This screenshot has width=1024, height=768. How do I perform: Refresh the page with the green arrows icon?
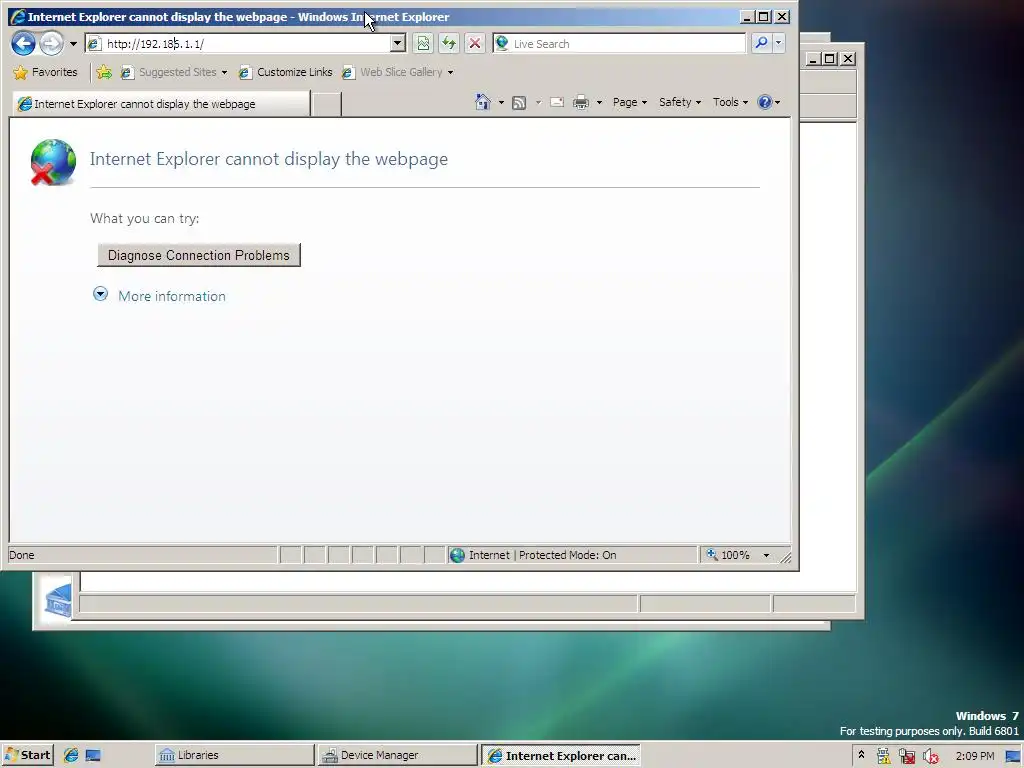pyautogui.click(x=449, y=44)
